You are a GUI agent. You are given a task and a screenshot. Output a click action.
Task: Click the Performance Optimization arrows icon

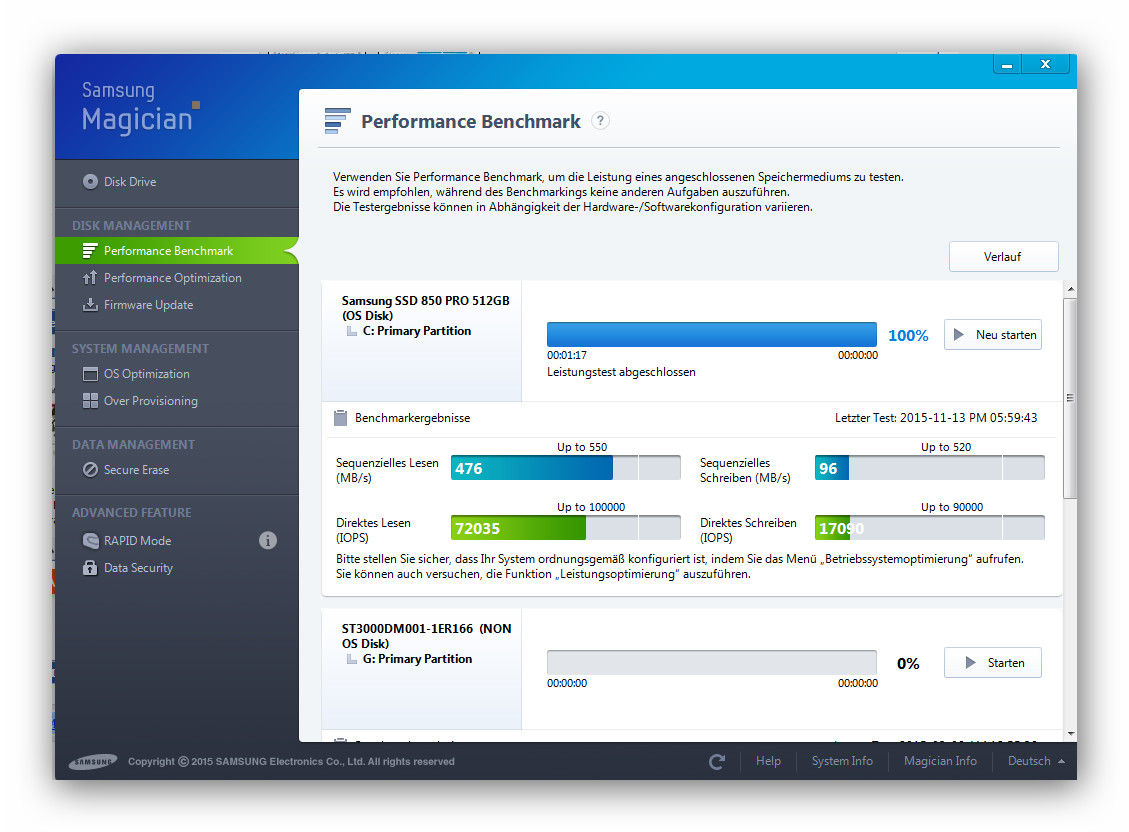pyautogui.click(x=90, y=278)
